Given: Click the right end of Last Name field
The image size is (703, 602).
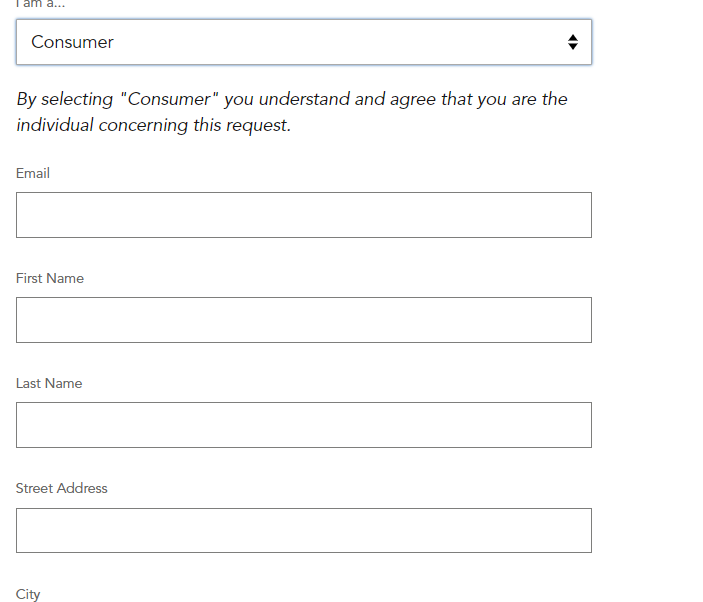Looking at the screenshot, I should (x=578, y=425).
